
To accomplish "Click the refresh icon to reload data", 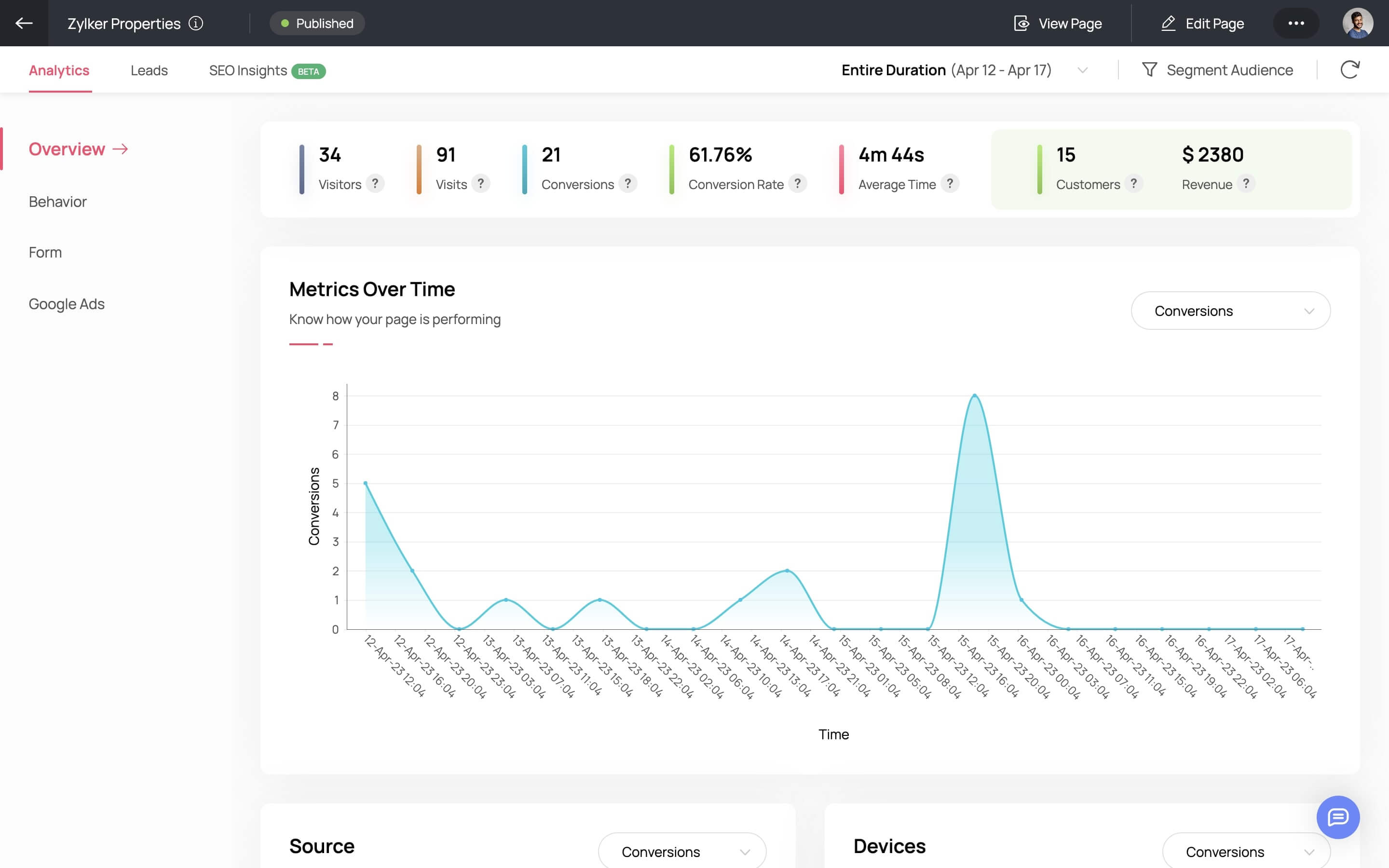I will tap(1350, 70).
